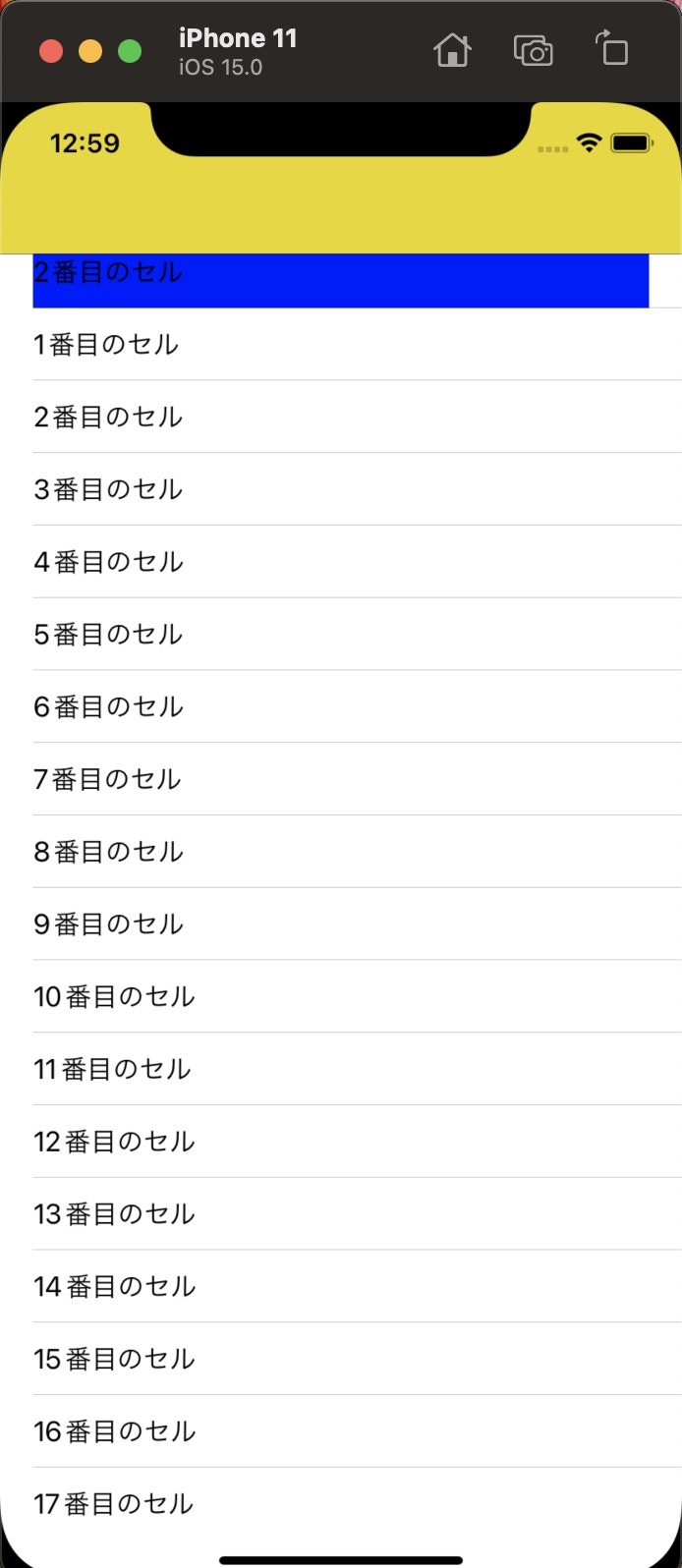Tap the 17番目のセル list item
This screenshot has height=1568, width=682.
coord(339,1503)
